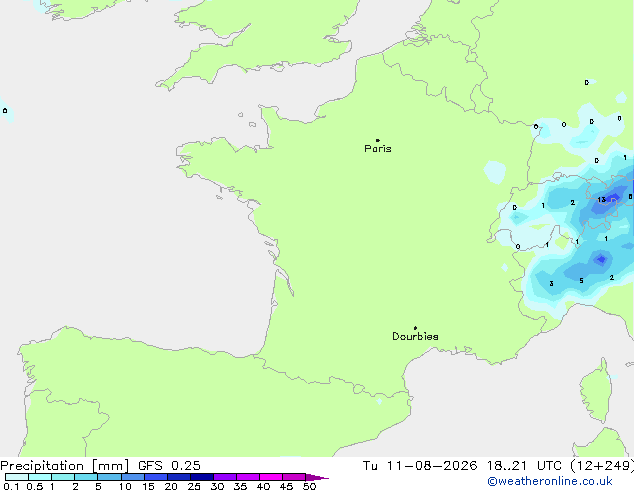Click the 10–15 mm legend color box
This screenshot has height=490, width=634.
coord(133,477)
